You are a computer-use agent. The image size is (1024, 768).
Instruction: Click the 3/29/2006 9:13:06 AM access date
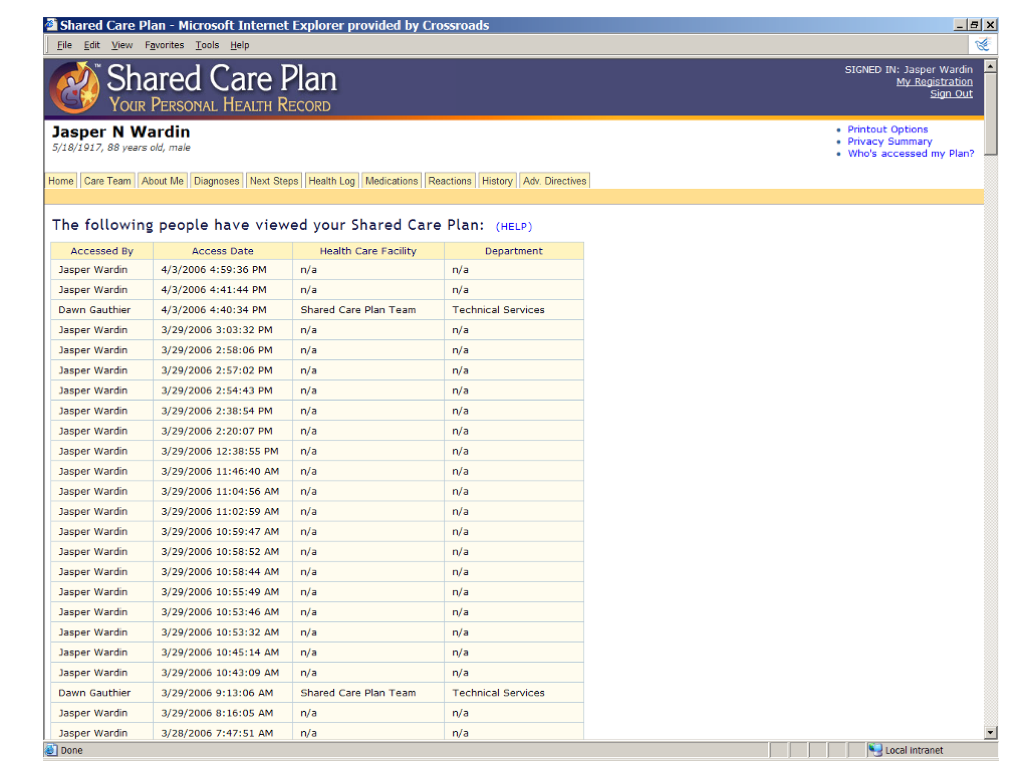point(217,693)
